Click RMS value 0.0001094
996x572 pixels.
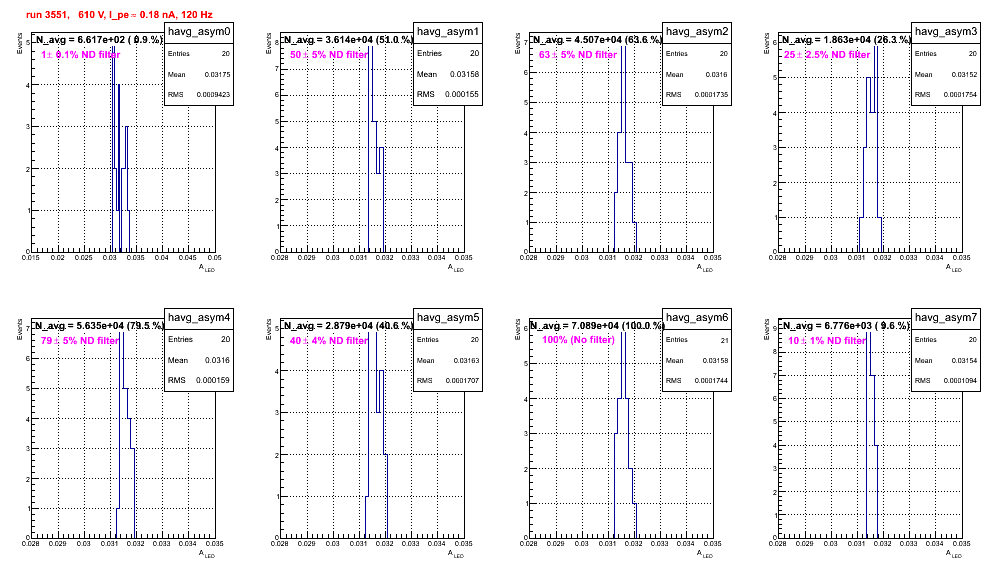coord(960,381)
